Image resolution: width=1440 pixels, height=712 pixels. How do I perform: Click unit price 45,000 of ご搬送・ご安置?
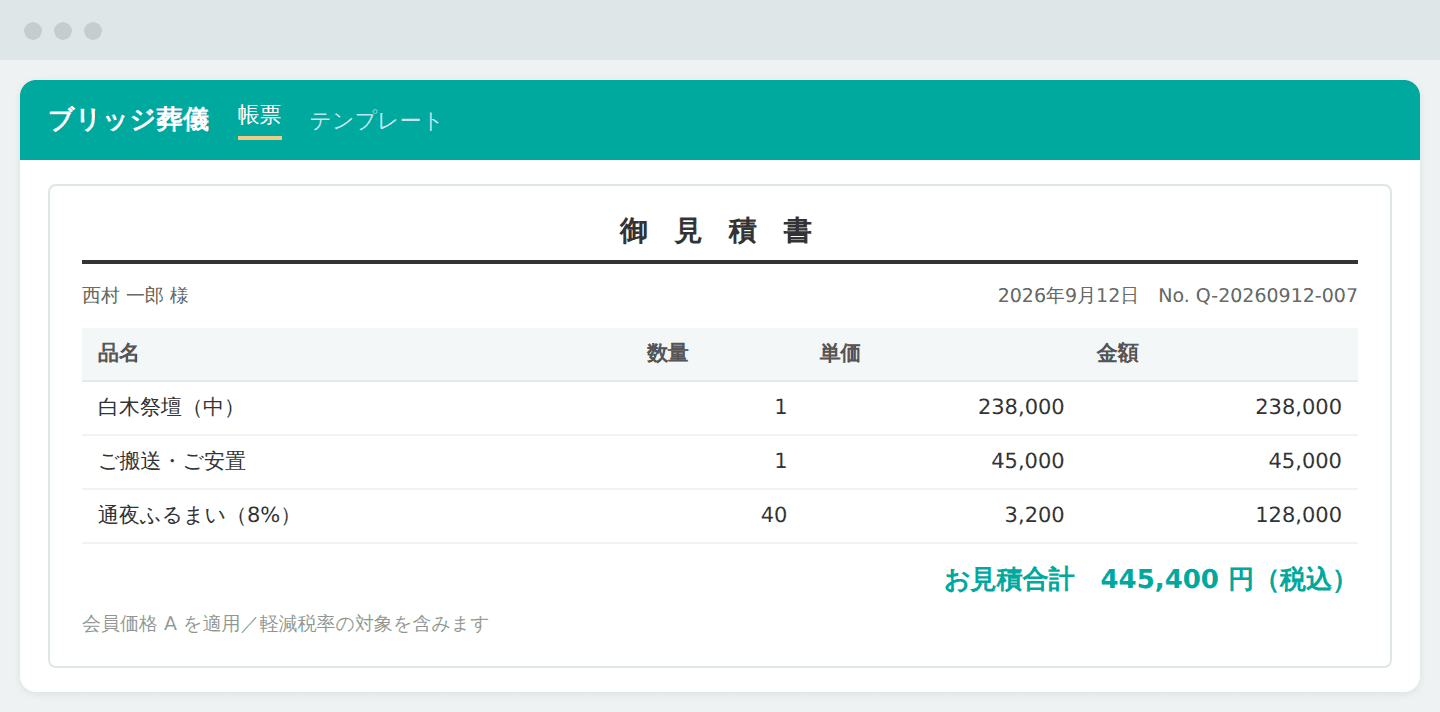(1028, 462)
